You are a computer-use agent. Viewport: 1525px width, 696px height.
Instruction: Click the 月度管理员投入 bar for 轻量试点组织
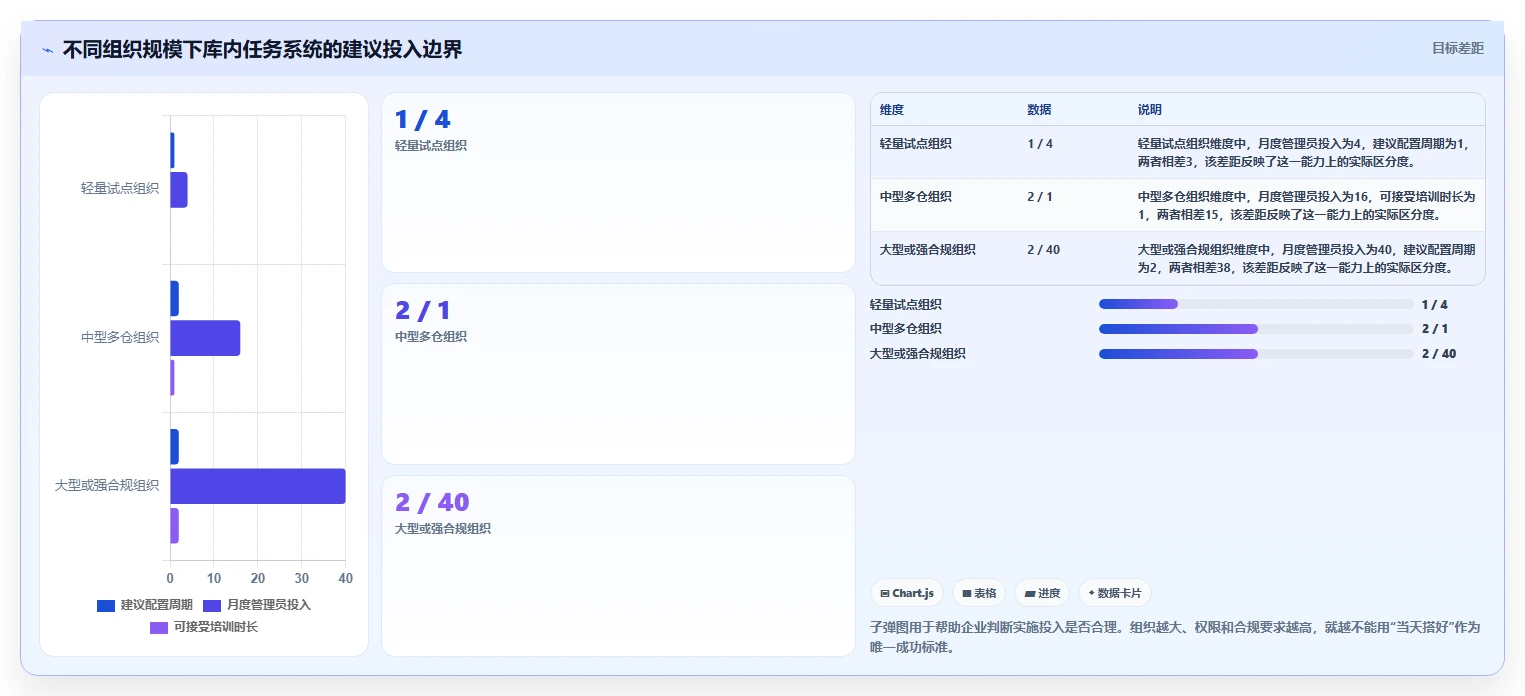[179, 190]
